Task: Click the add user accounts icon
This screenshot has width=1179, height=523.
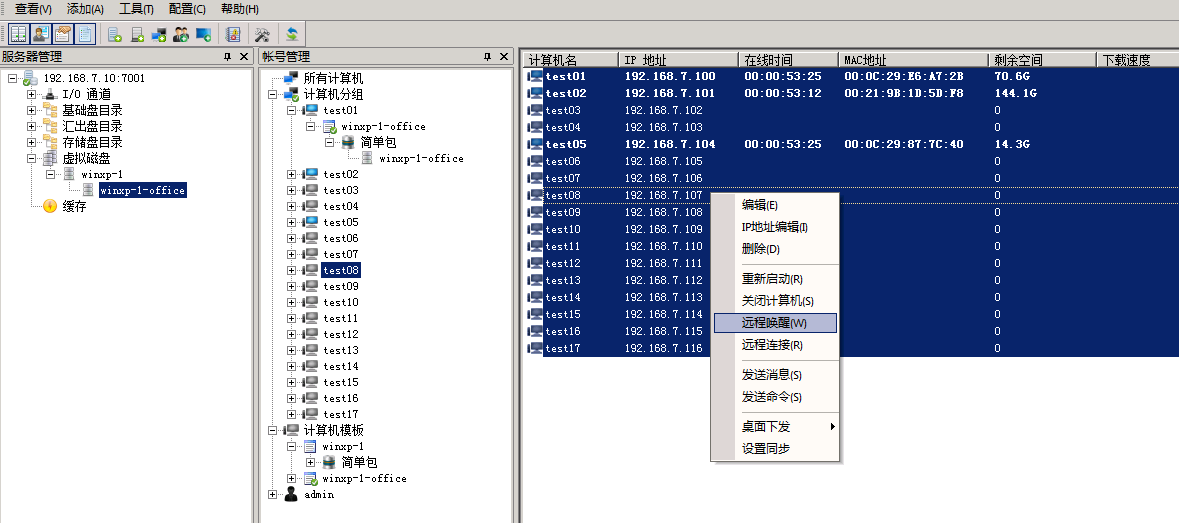Action: pos(181,34)
